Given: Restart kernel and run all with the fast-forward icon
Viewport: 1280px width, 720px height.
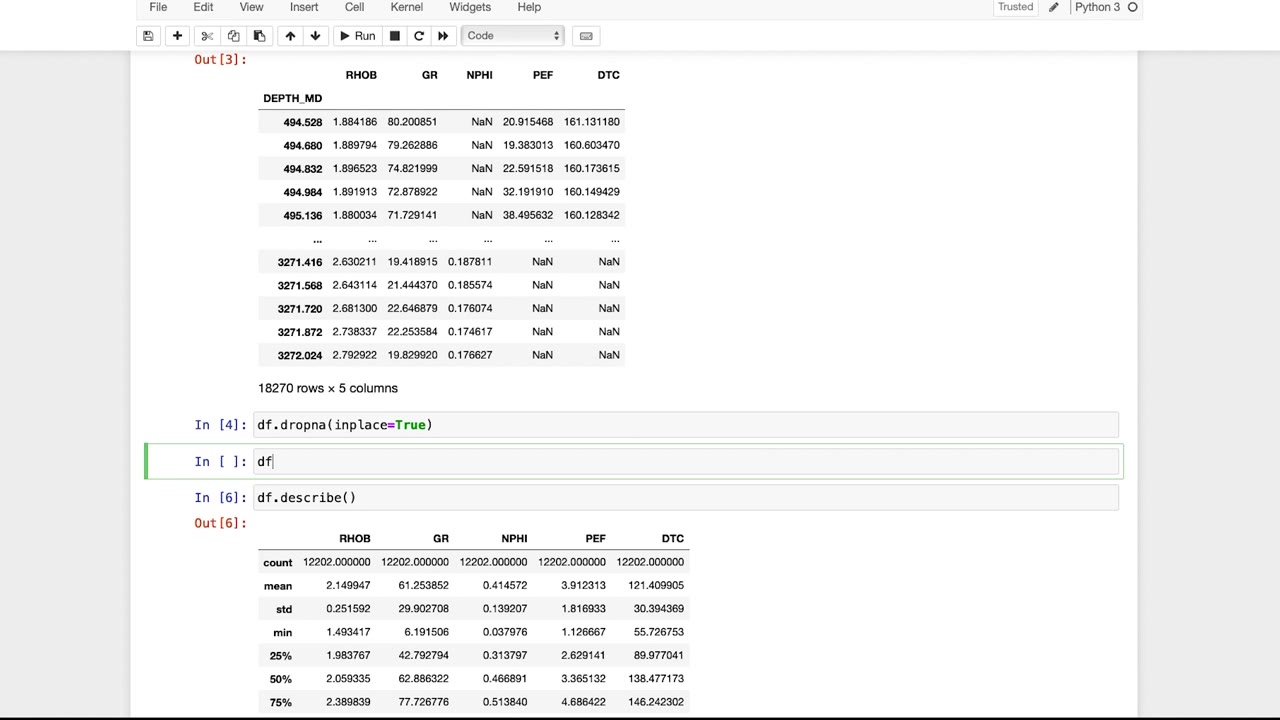Looking at the screenshot, I should (443, 36).
